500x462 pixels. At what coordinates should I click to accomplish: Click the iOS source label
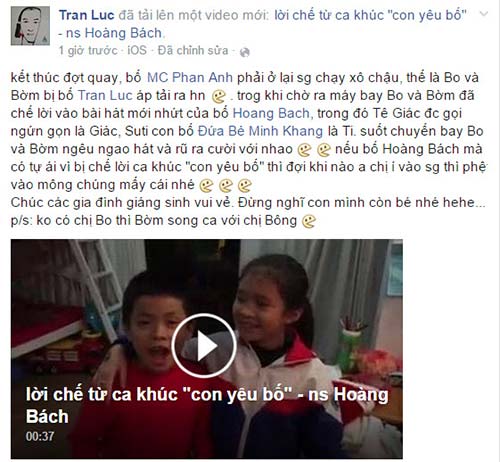137,50
